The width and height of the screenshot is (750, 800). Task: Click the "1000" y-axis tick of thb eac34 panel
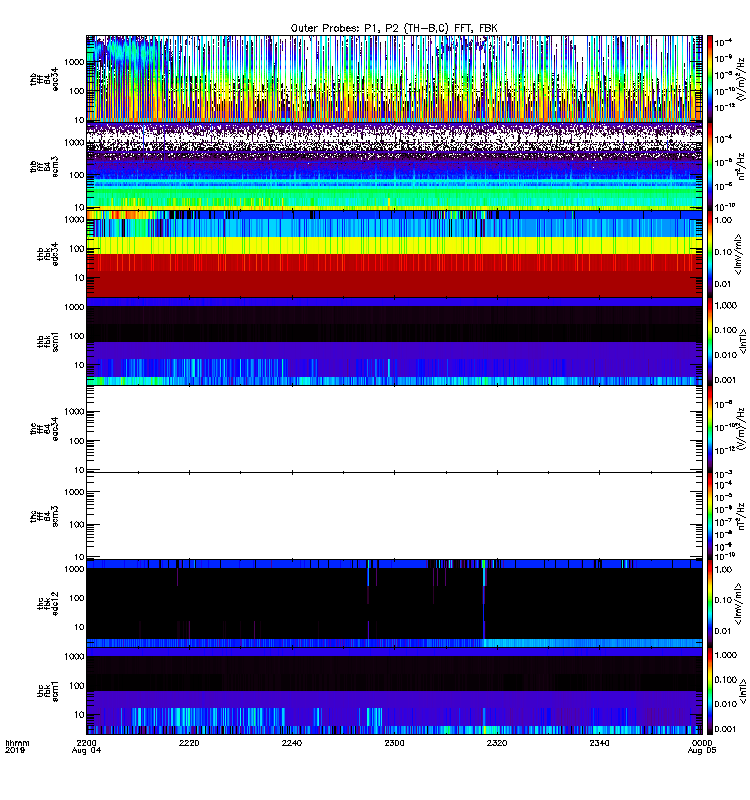click(74, 62)
